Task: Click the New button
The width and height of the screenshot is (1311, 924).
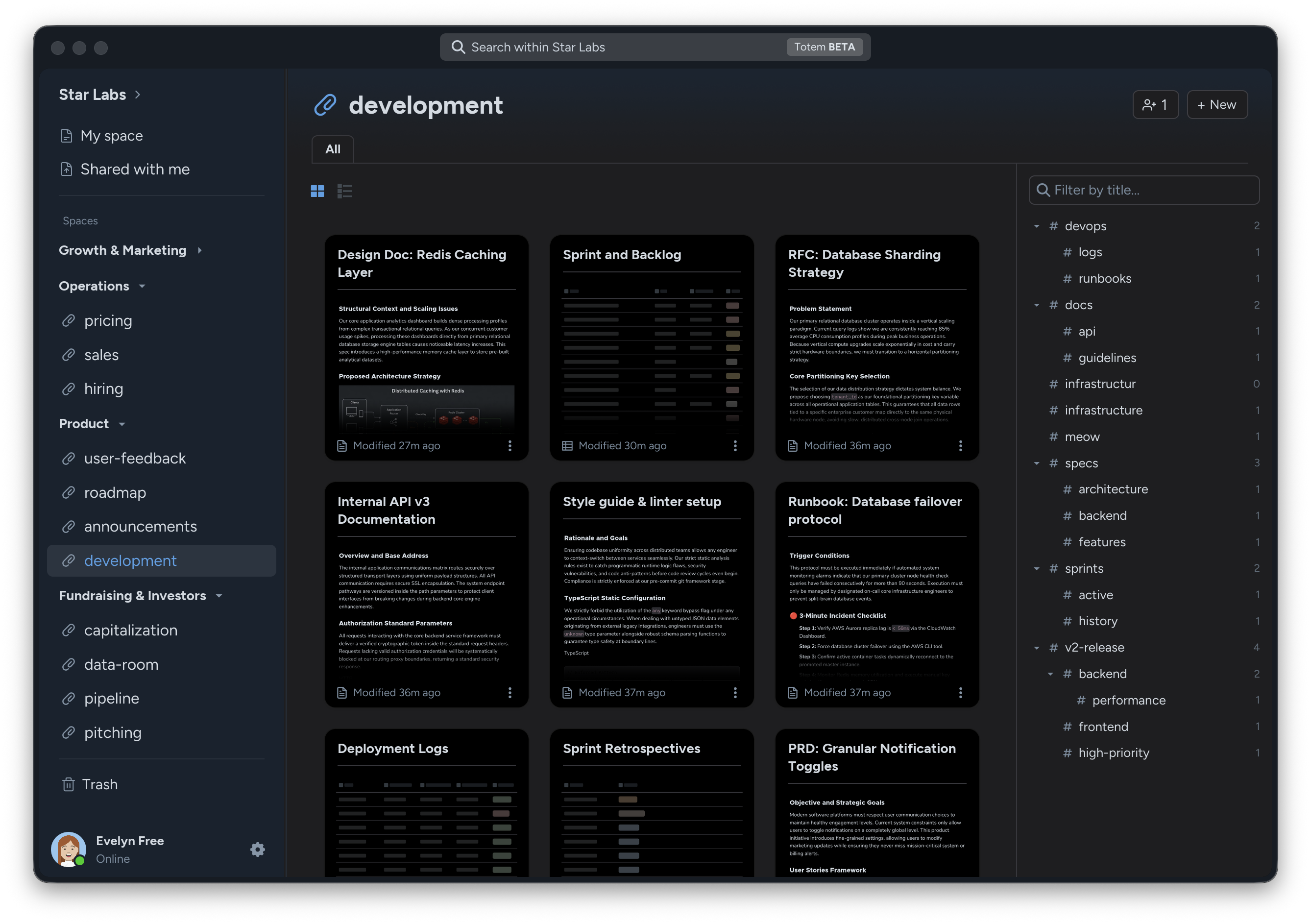Action: [x=1217, y=104]
